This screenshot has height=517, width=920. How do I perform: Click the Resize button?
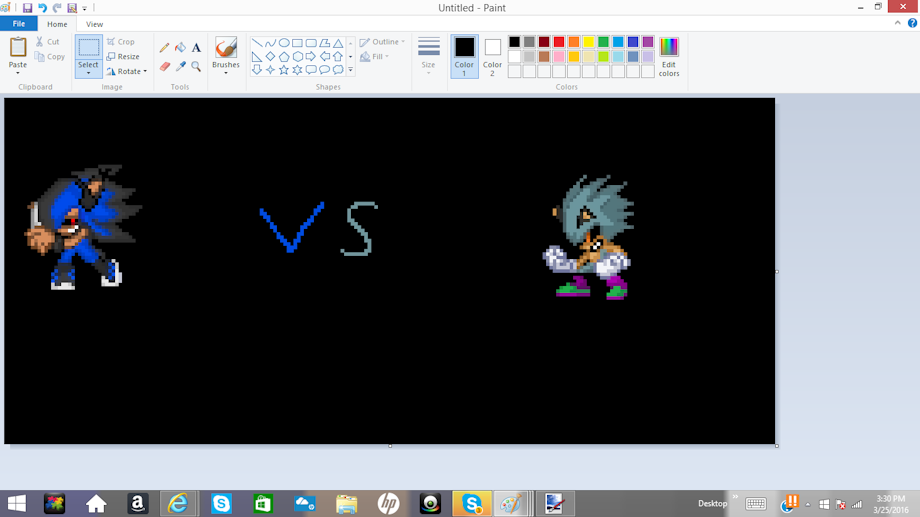coord(123,57)
